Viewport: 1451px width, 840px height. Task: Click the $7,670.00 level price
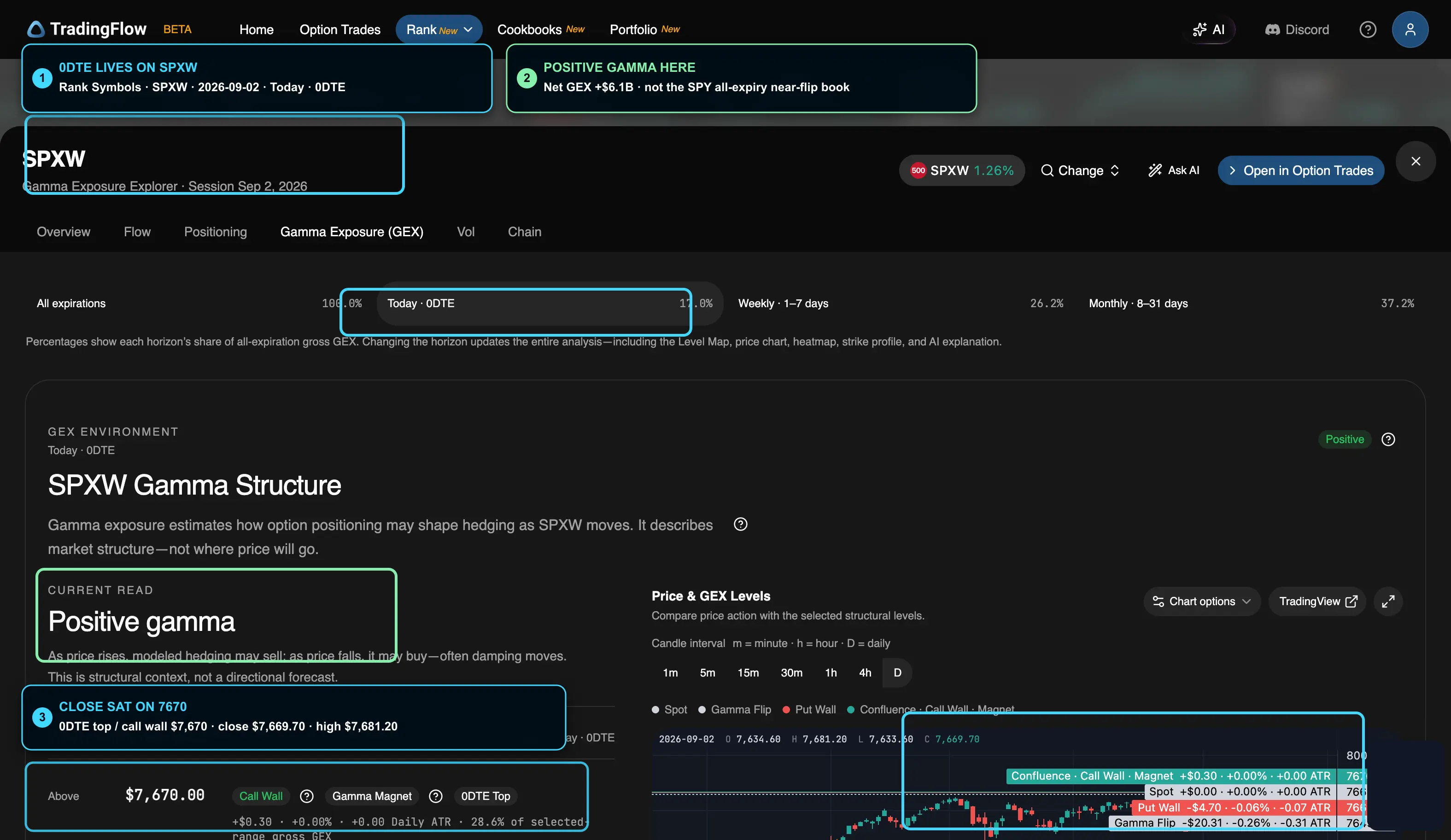click(x=165, y=795)
